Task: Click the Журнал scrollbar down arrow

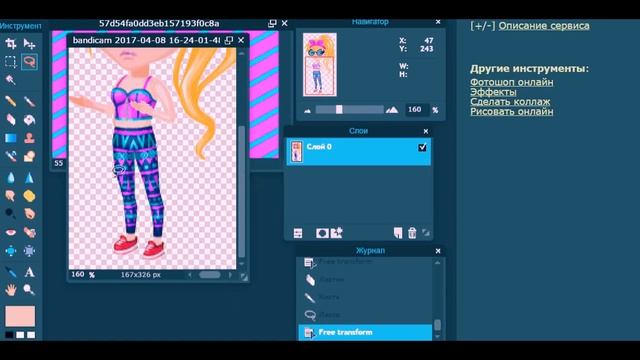Action: [x=438, y=337]
